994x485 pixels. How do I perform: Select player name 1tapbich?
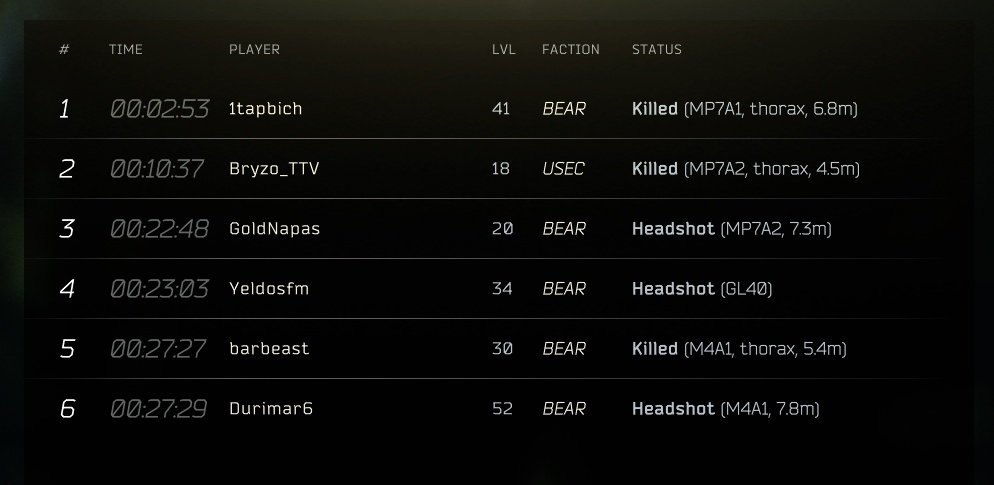click(266, 109)
